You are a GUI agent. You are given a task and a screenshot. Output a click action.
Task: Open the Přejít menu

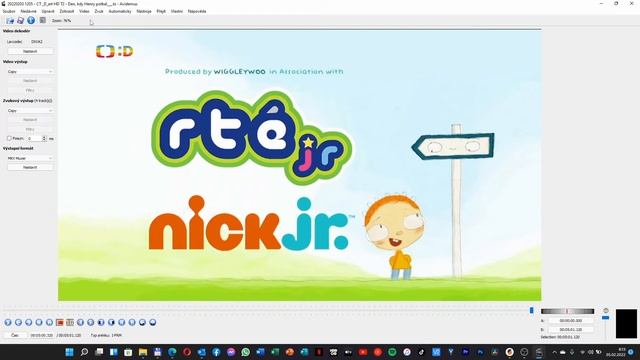click(x=161, y=11)
